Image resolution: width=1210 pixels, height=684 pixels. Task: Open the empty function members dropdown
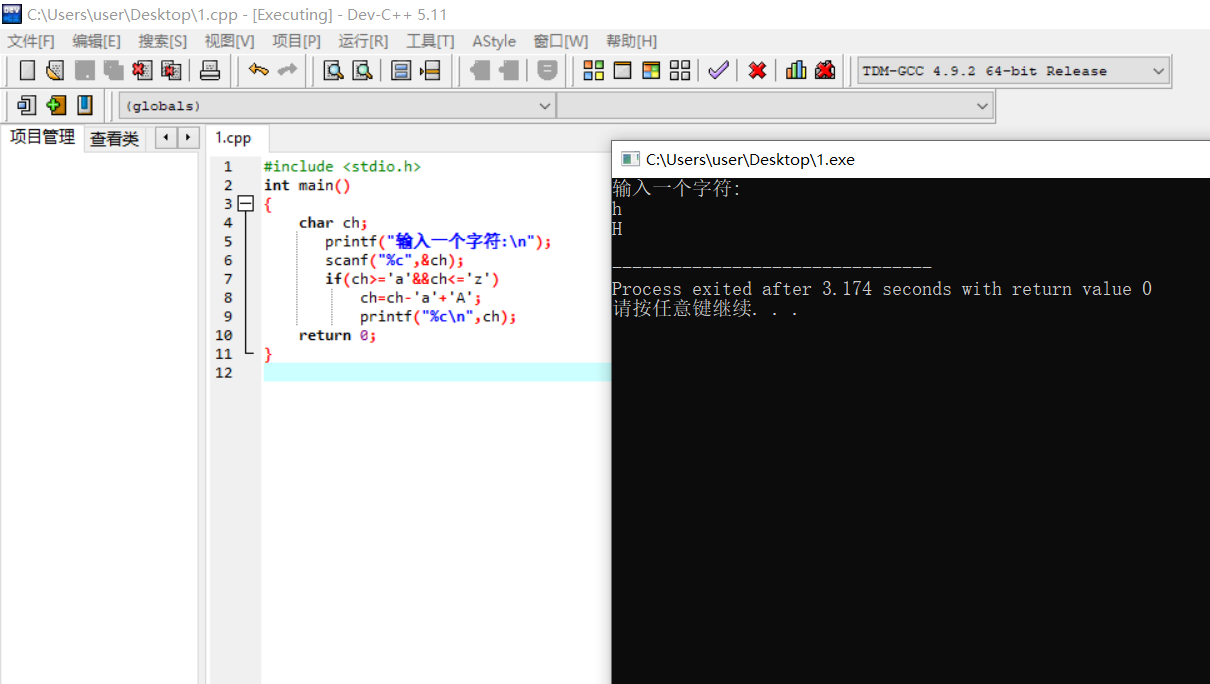775,105
